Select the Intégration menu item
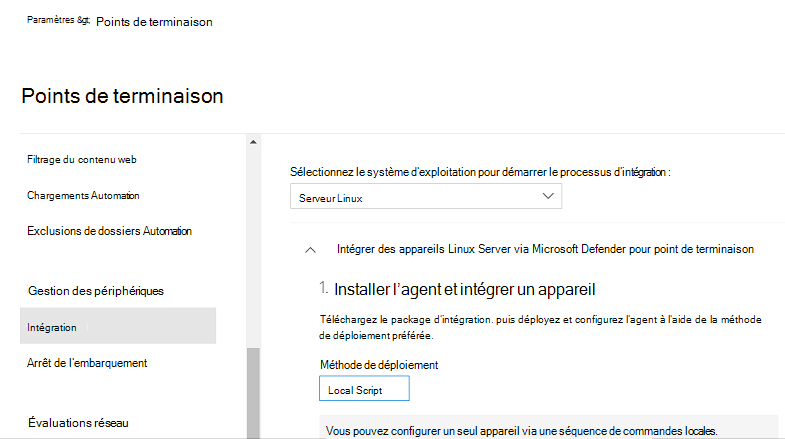Viewport: 785px width, 439px height. [118, 326]
